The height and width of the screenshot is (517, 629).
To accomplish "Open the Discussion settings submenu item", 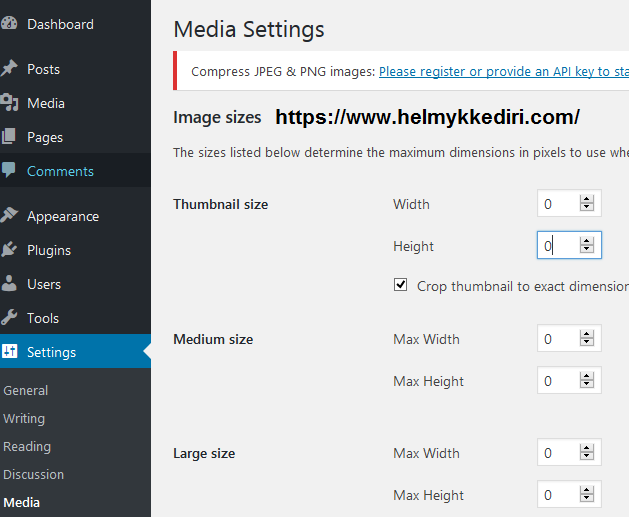I will 34,474.
